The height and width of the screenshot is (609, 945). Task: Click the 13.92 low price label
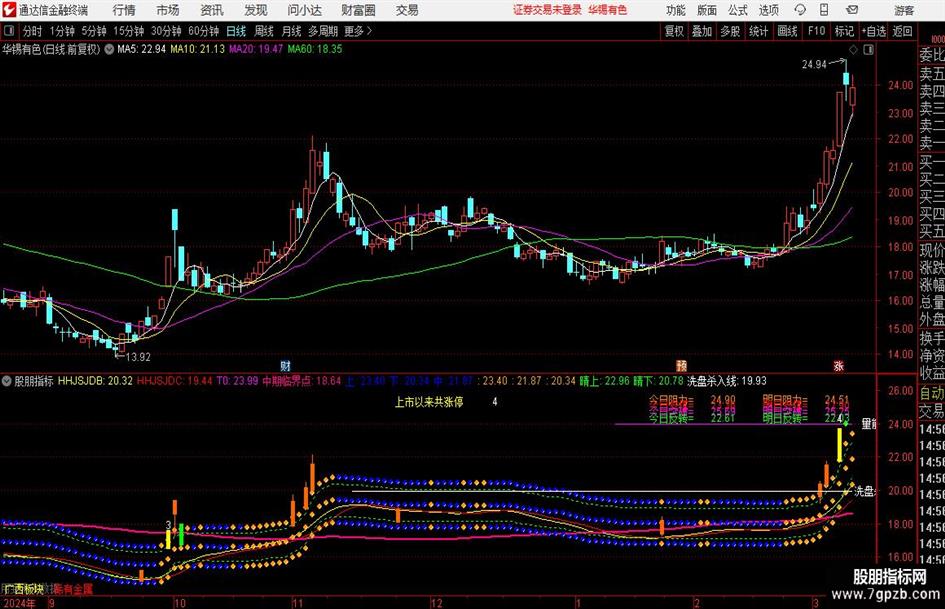137,357
